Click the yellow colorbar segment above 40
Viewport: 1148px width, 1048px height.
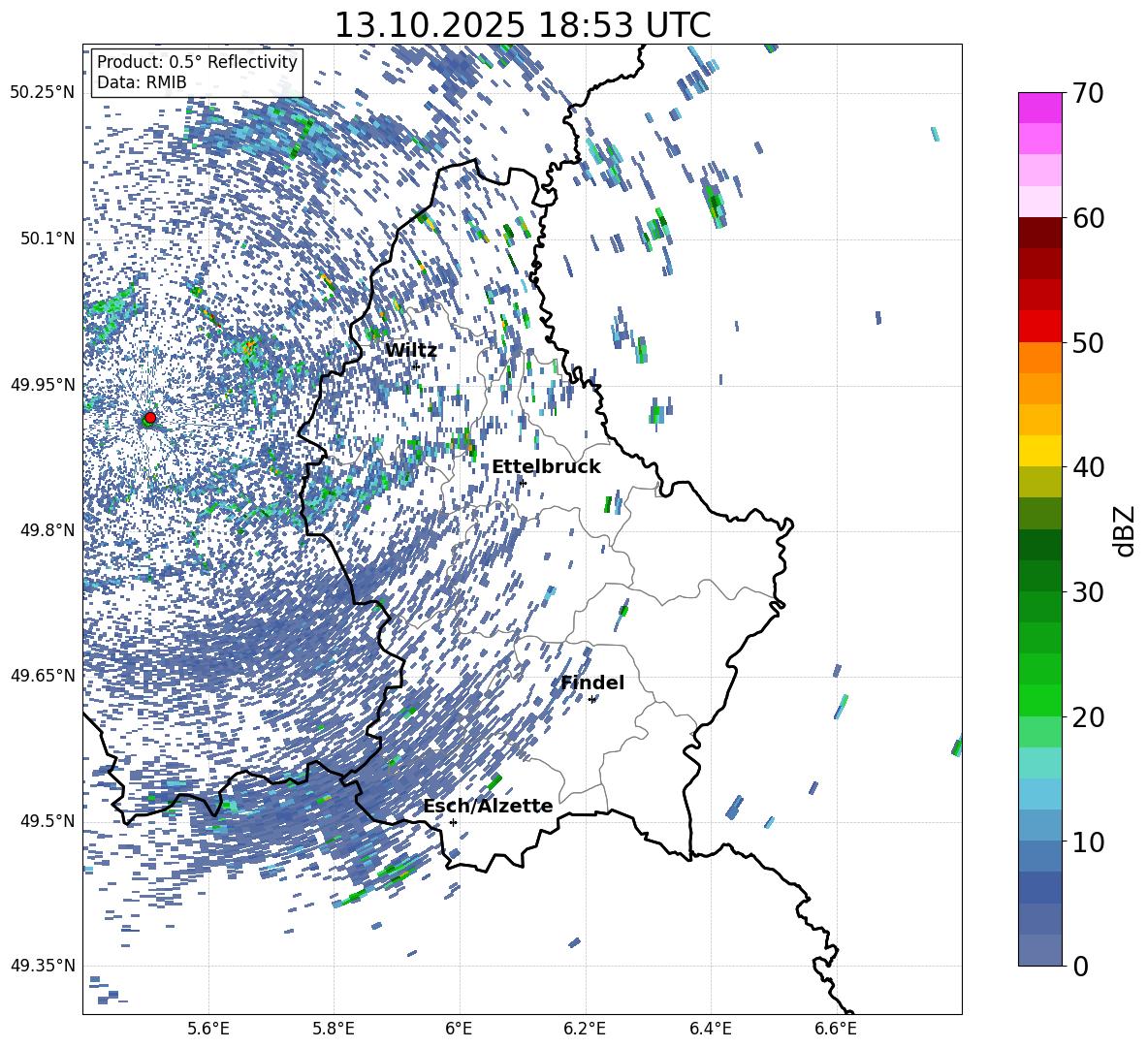pos(1040,451)
